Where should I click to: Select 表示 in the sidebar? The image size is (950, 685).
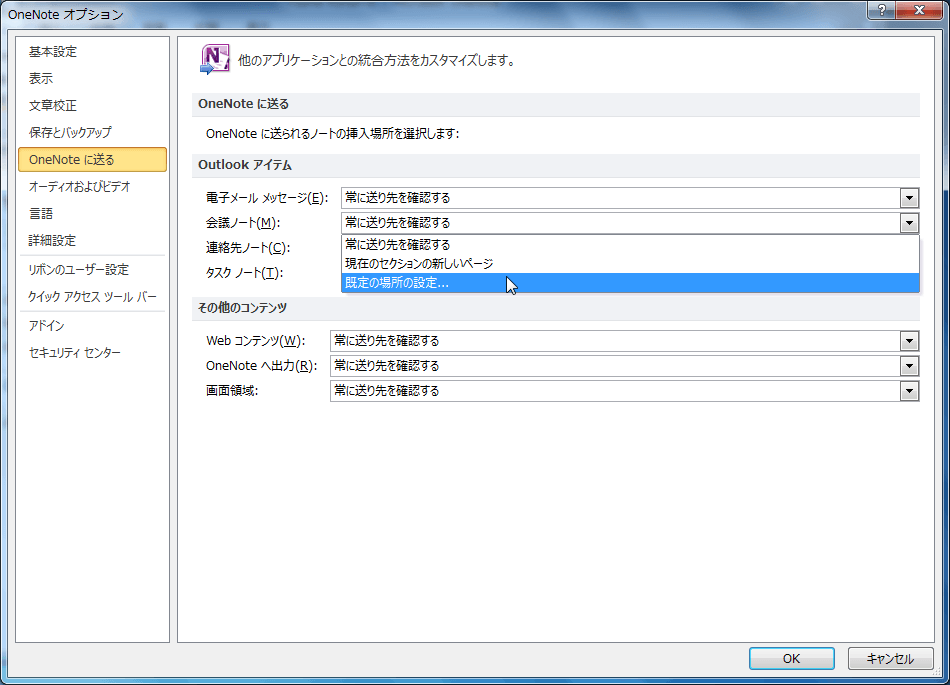click(x=41, y=79)
